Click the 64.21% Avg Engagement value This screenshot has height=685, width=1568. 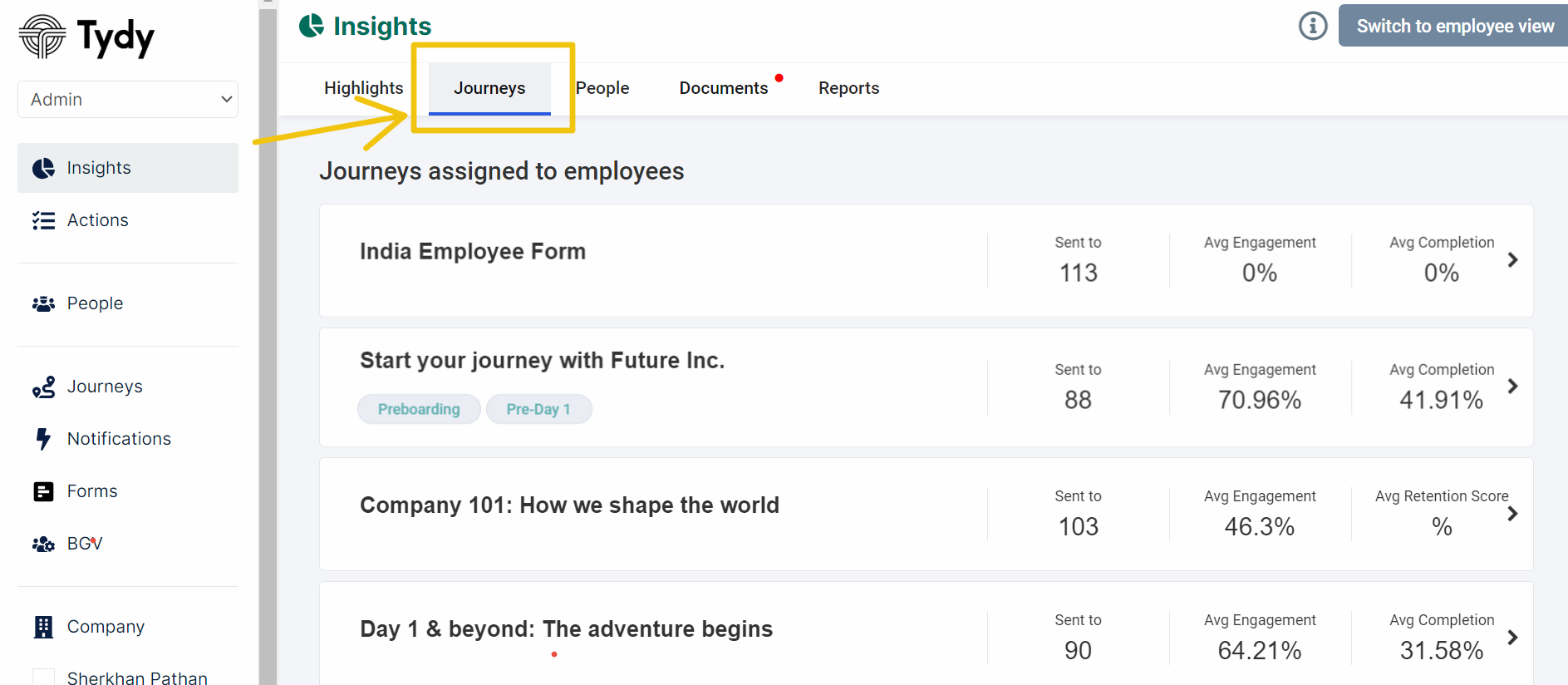tap(1259, 650)
